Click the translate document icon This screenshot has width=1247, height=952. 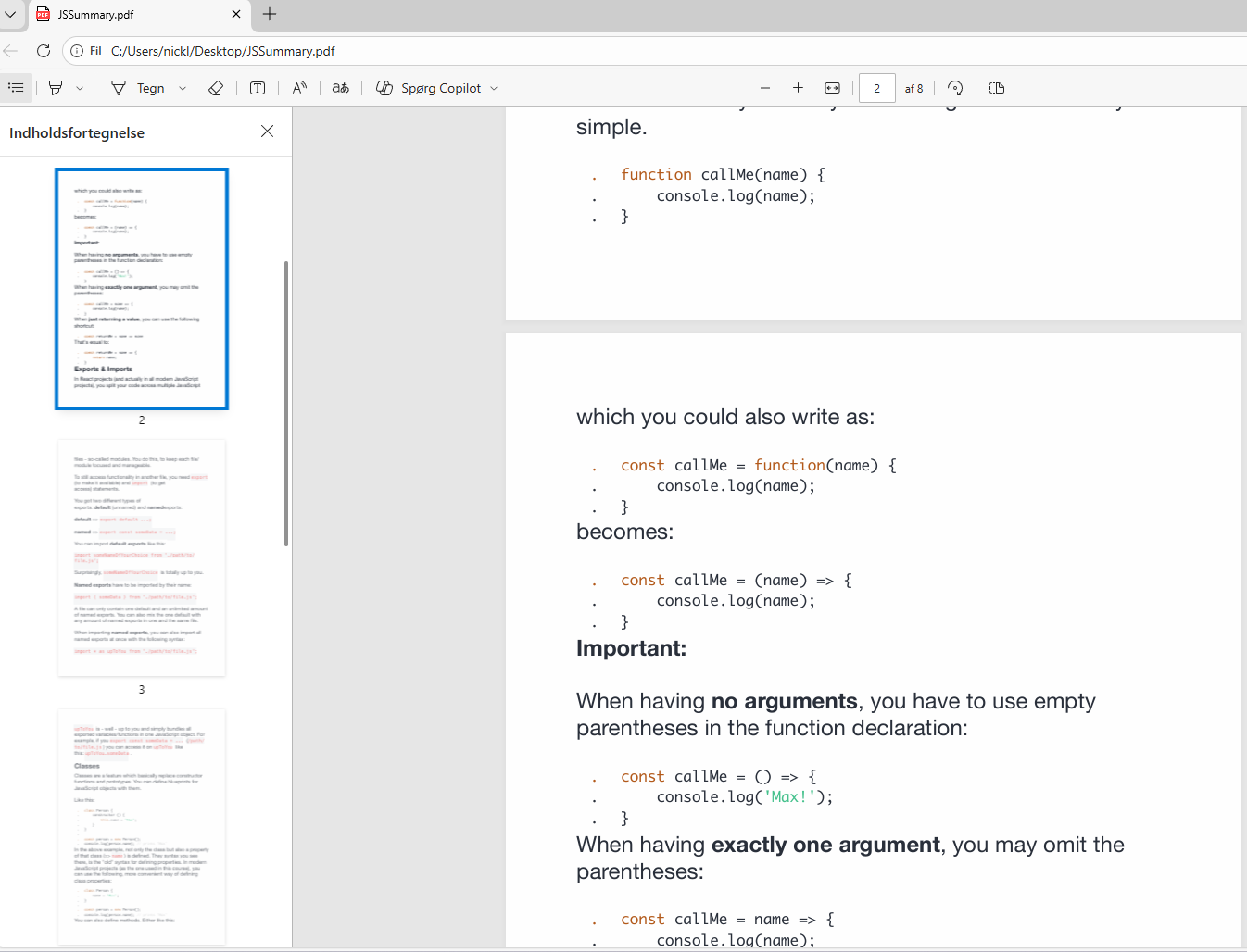(x=341, y=88)
